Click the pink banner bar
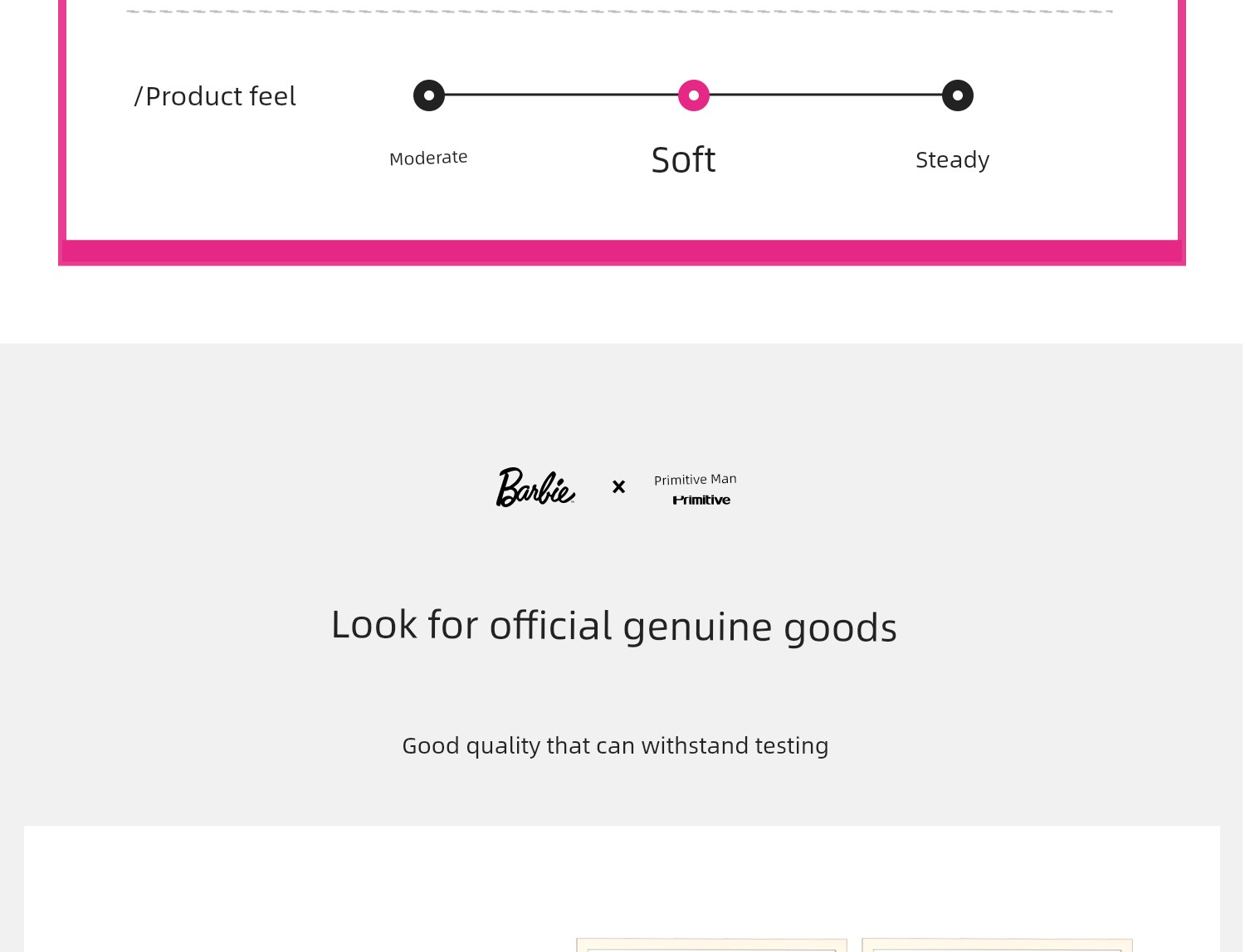This screenshot has height=952, width=1245. point(622,252)
